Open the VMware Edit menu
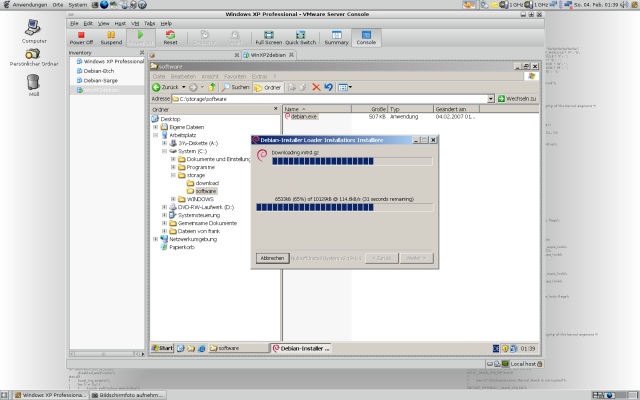Screen dimensions: 640x400 [88, 23]
